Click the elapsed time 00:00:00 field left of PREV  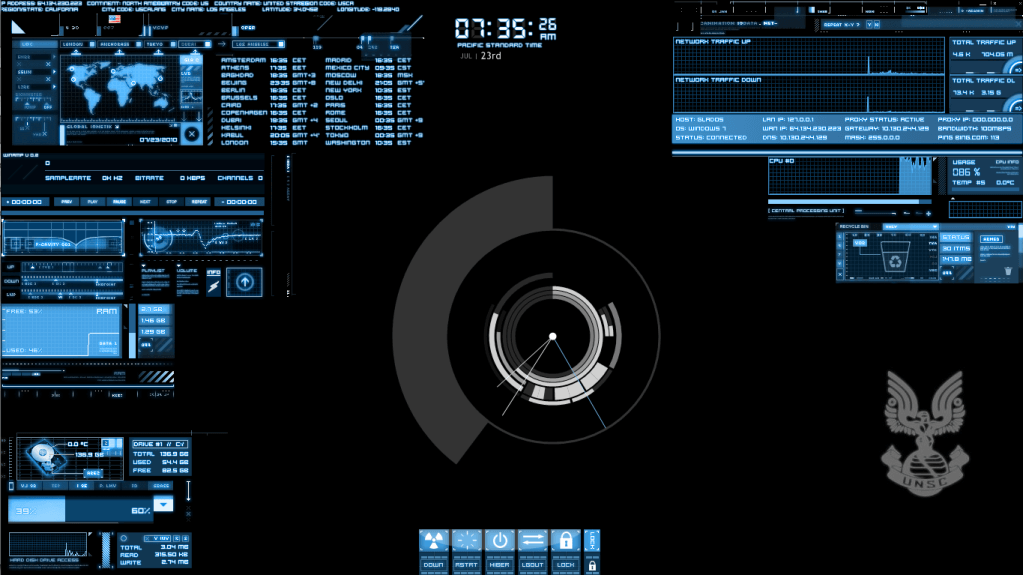coord(26,202)
